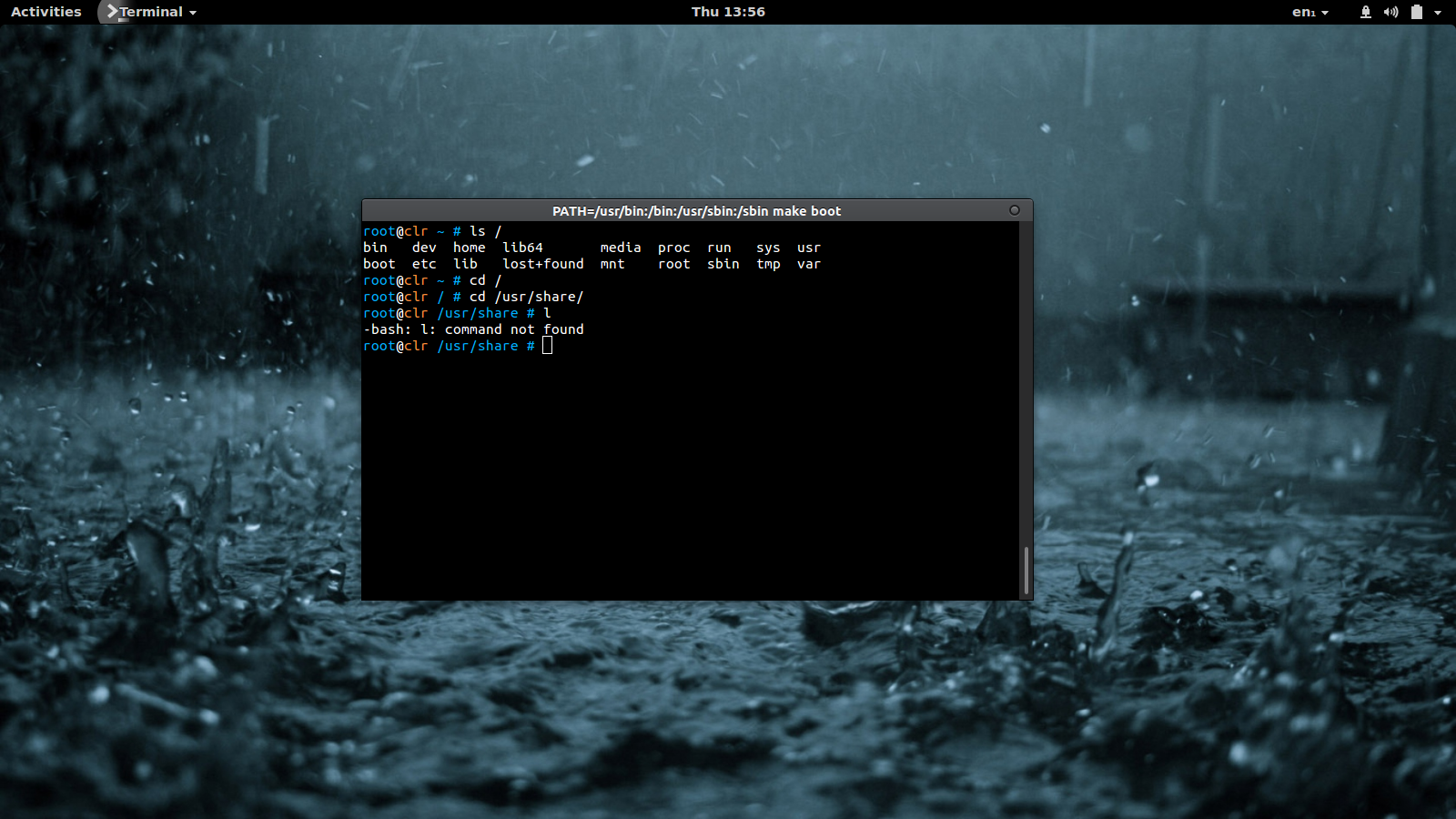Click the 'boot' directory name
Screen dimensions: 1456x819
(x=379, y=264)
